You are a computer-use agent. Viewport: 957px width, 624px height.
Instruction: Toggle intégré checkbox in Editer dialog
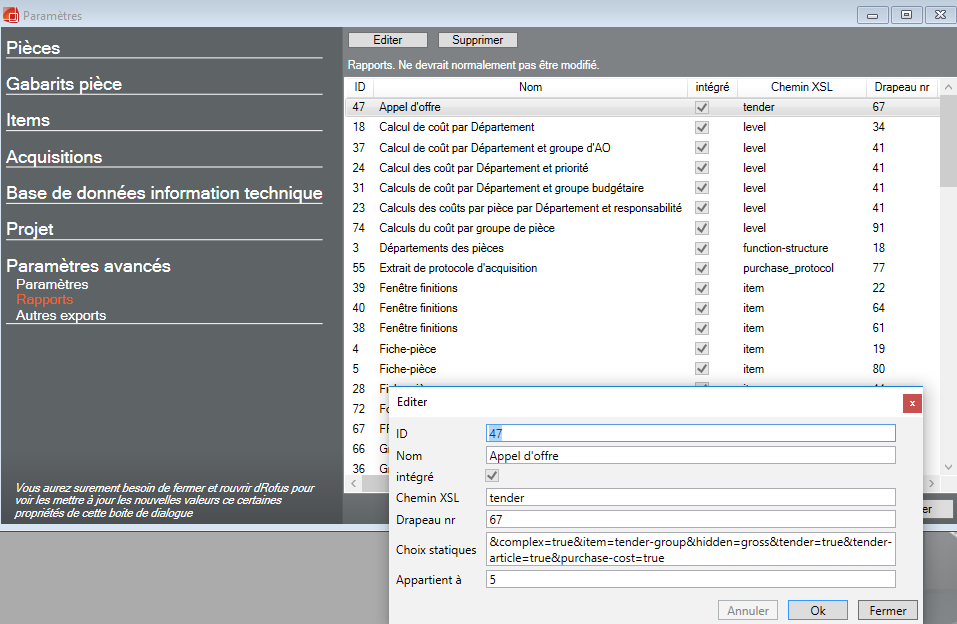click(x=492, y=477)
